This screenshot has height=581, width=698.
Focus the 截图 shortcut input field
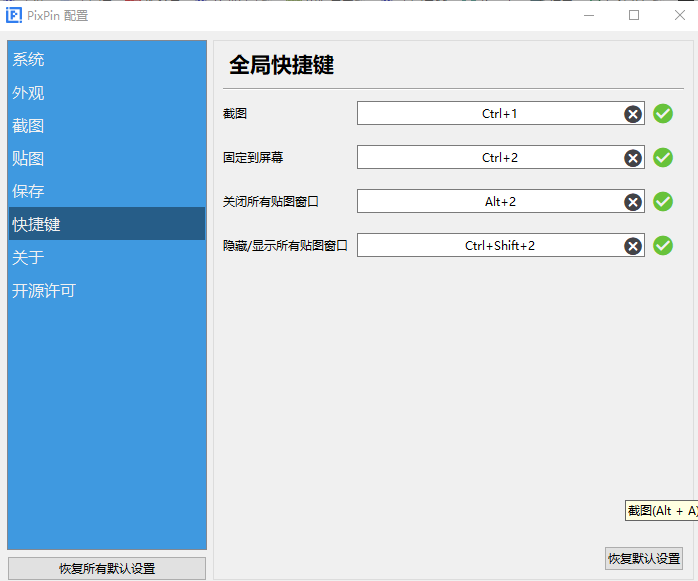point(501,113)
